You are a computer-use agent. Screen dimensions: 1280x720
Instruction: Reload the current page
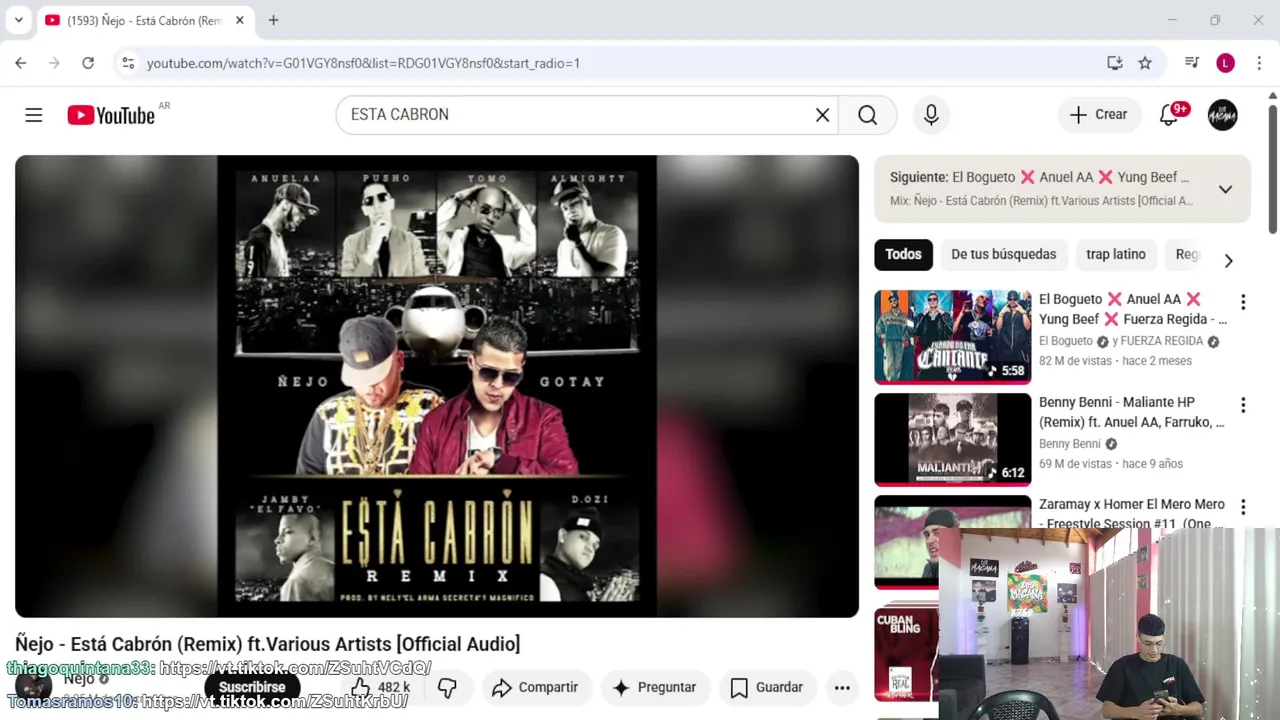pyautogui.click(x=88, y=63)
